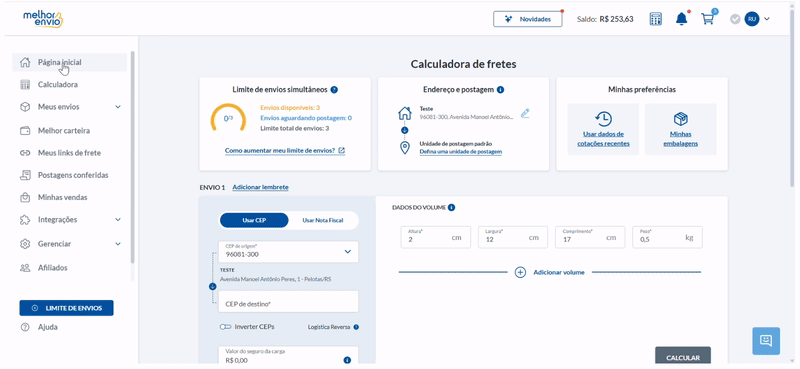Click the Valor do seguro da carga field

(x=288, y=356)
